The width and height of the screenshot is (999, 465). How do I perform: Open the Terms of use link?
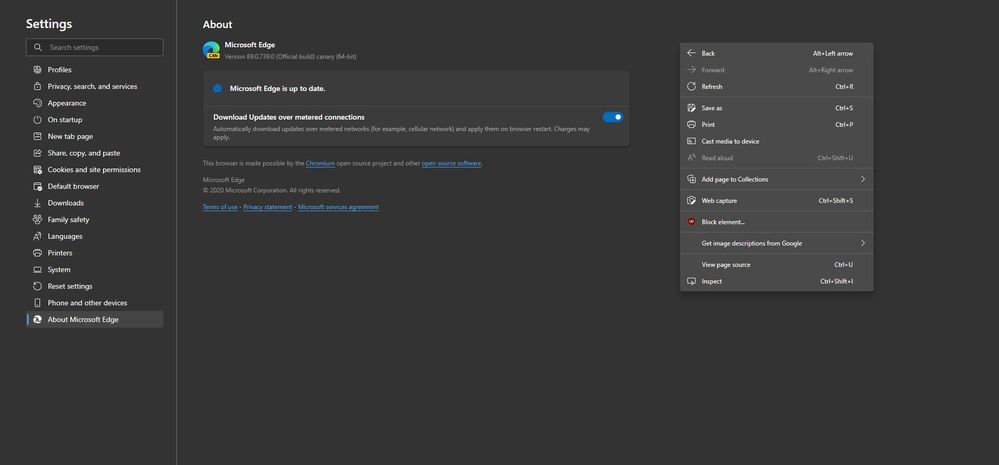click(220, 207)
